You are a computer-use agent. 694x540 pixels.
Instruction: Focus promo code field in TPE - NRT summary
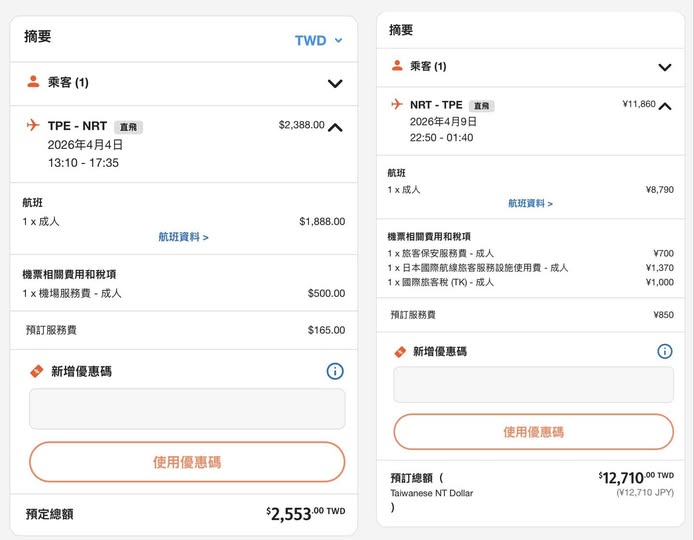click(x=187, y=409)
